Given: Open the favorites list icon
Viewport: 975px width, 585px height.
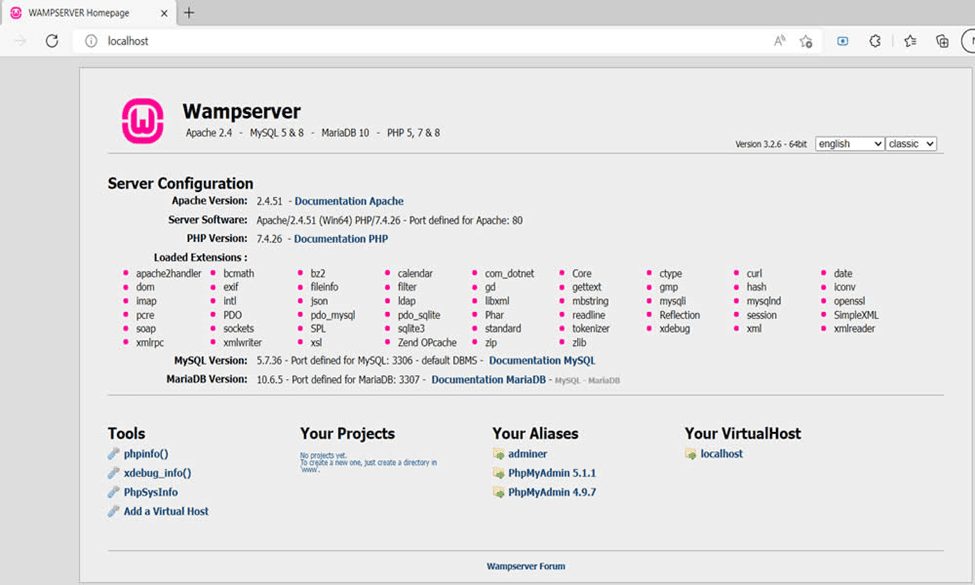Looking at the screenshot, I should (x=910, y=41).
